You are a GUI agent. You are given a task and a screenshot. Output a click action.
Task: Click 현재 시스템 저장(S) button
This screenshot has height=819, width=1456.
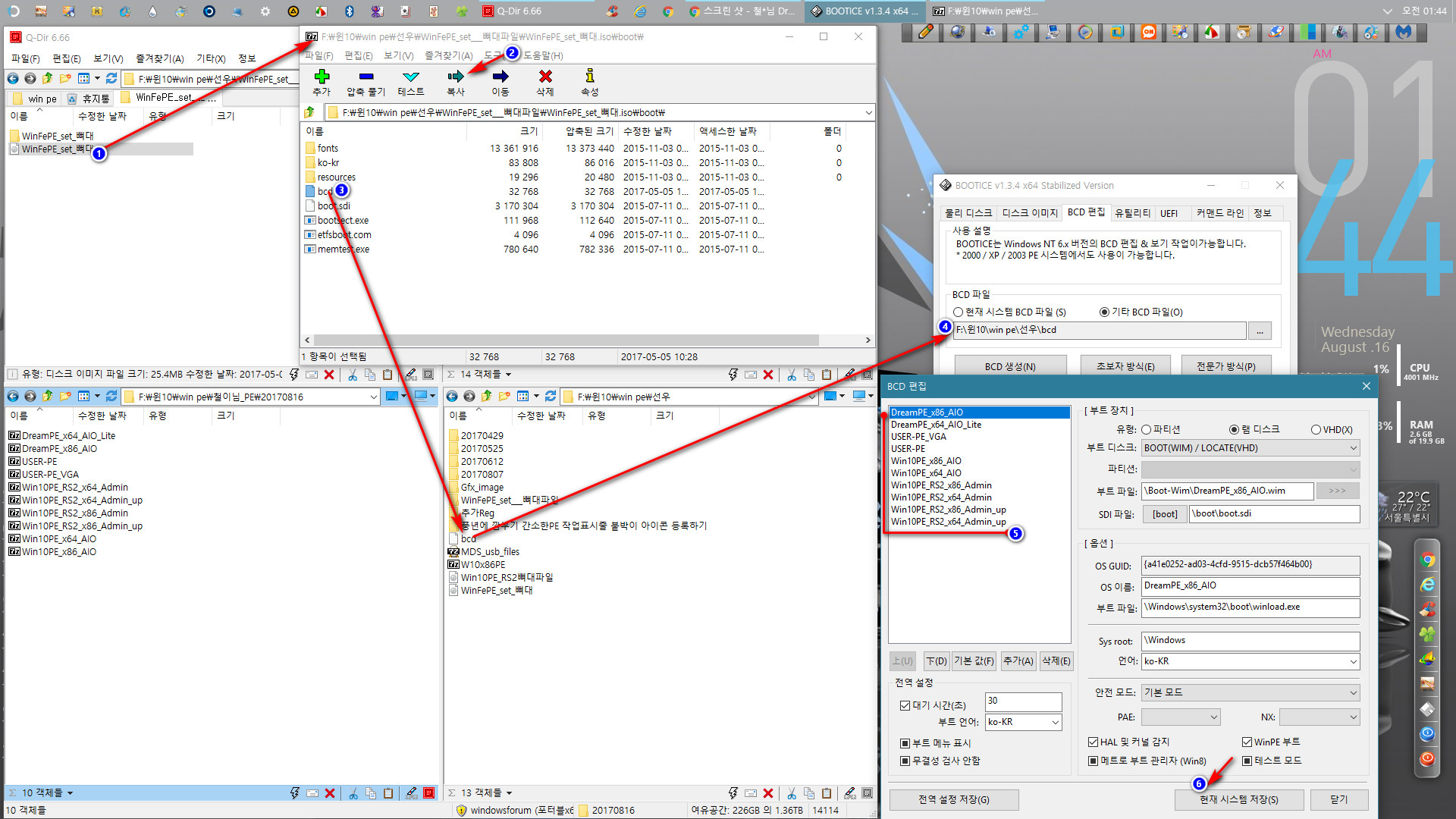(1239, 799)
